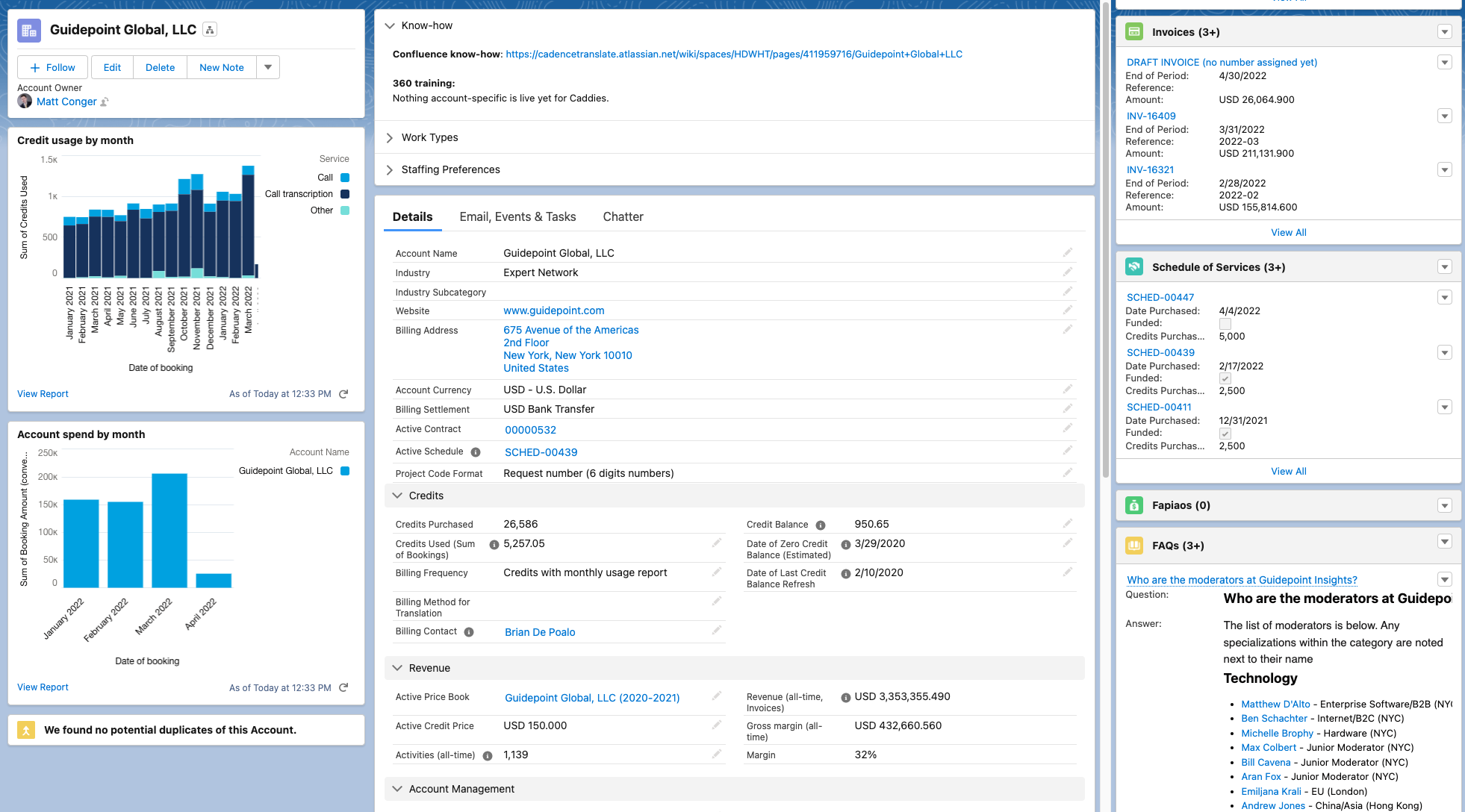Open Brian De Poalo contact link
This screenshot has height=812, width=1465.
[x=540, y=632]
